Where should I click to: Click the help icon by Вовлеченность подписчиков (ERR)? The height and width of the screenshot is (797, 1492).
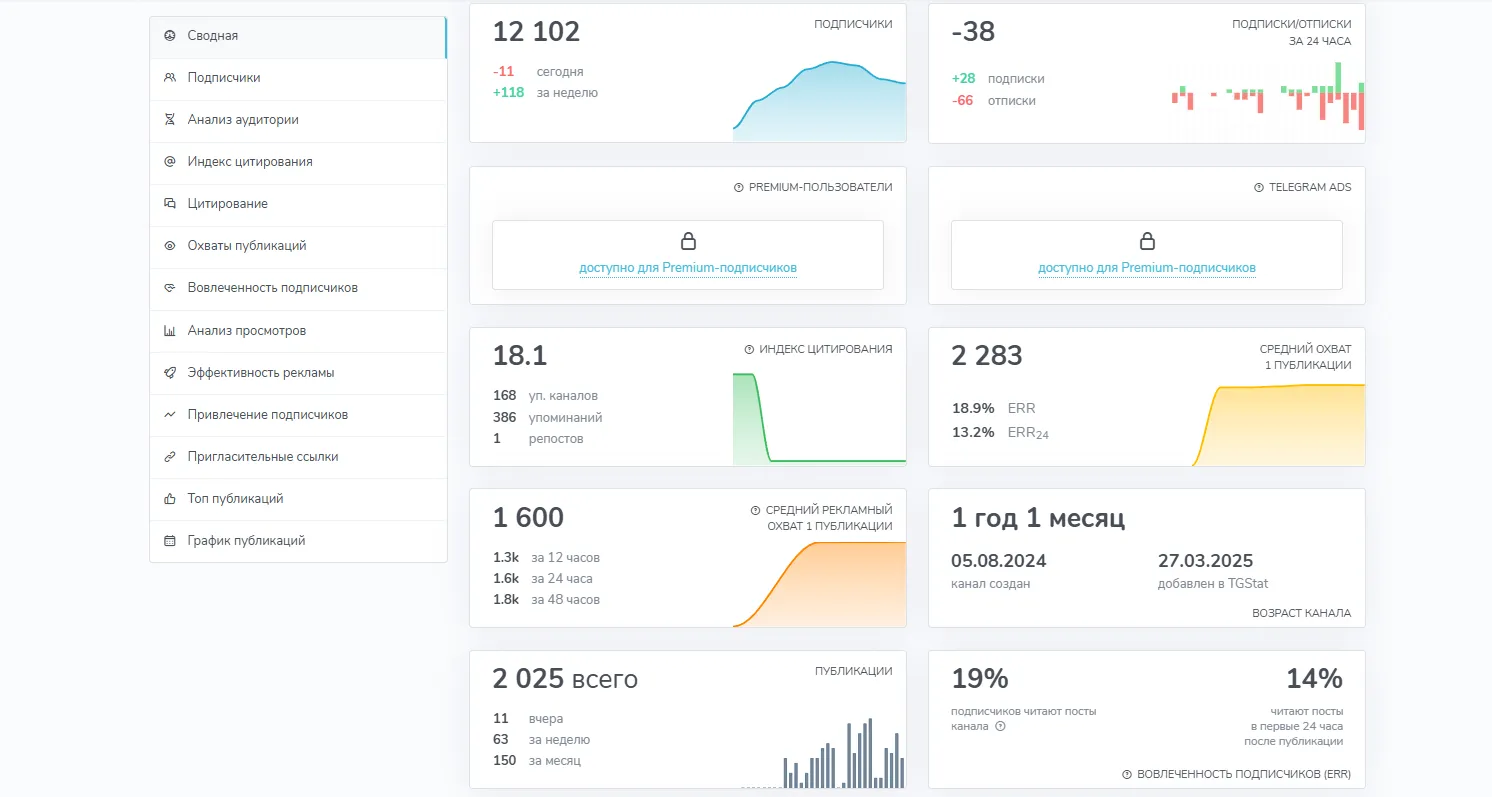[x=1127, y=774]
